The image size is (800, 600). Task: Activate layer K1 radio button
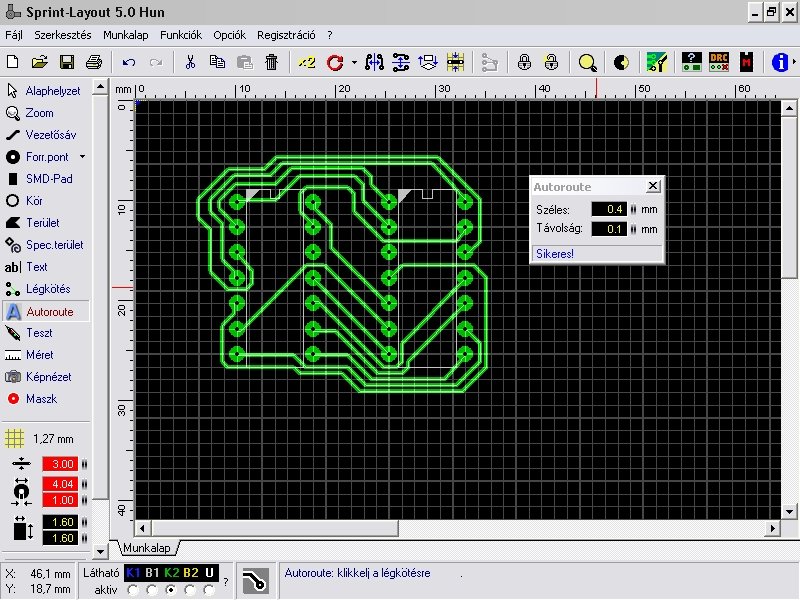pyautogui.click(x=133, y=590)
